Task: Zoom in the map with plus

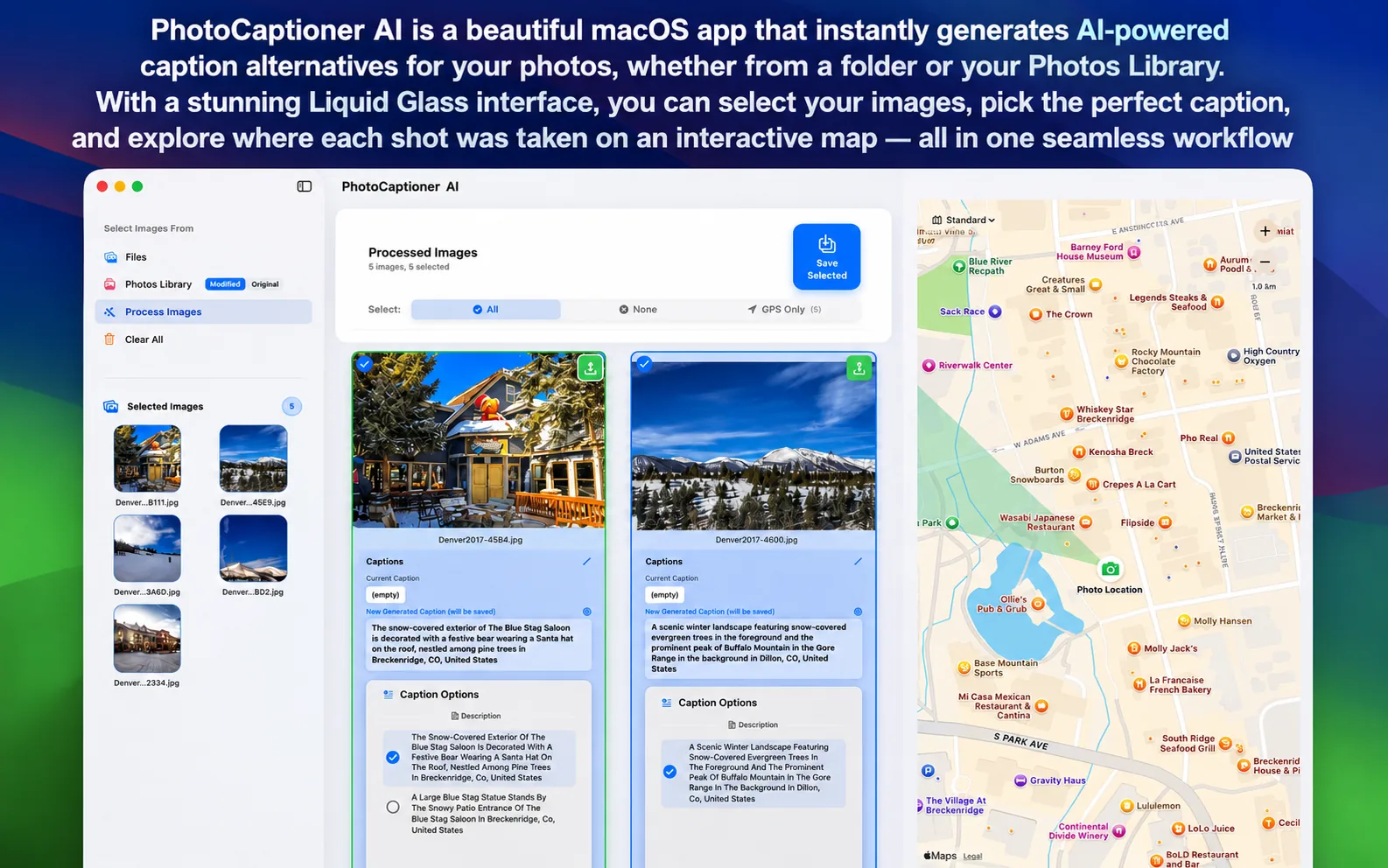Action: 1265,231
